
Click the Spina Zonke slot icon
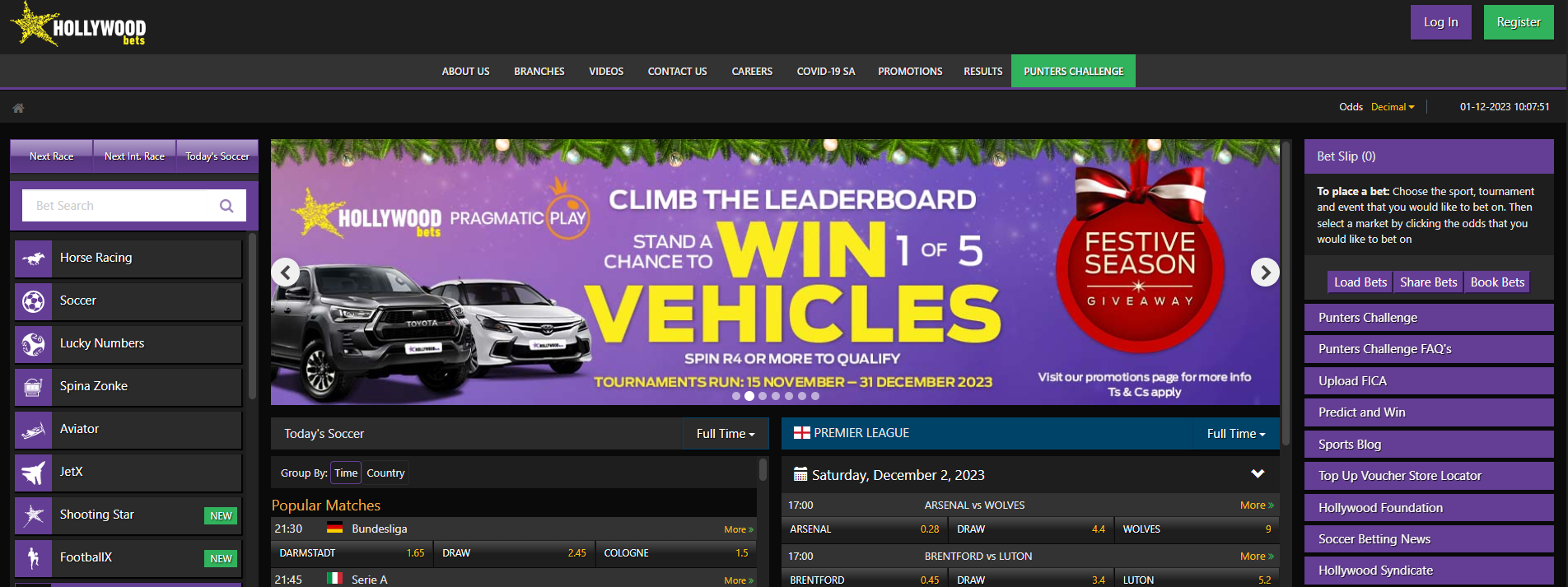pyautogui.click(x=34, y=387)
